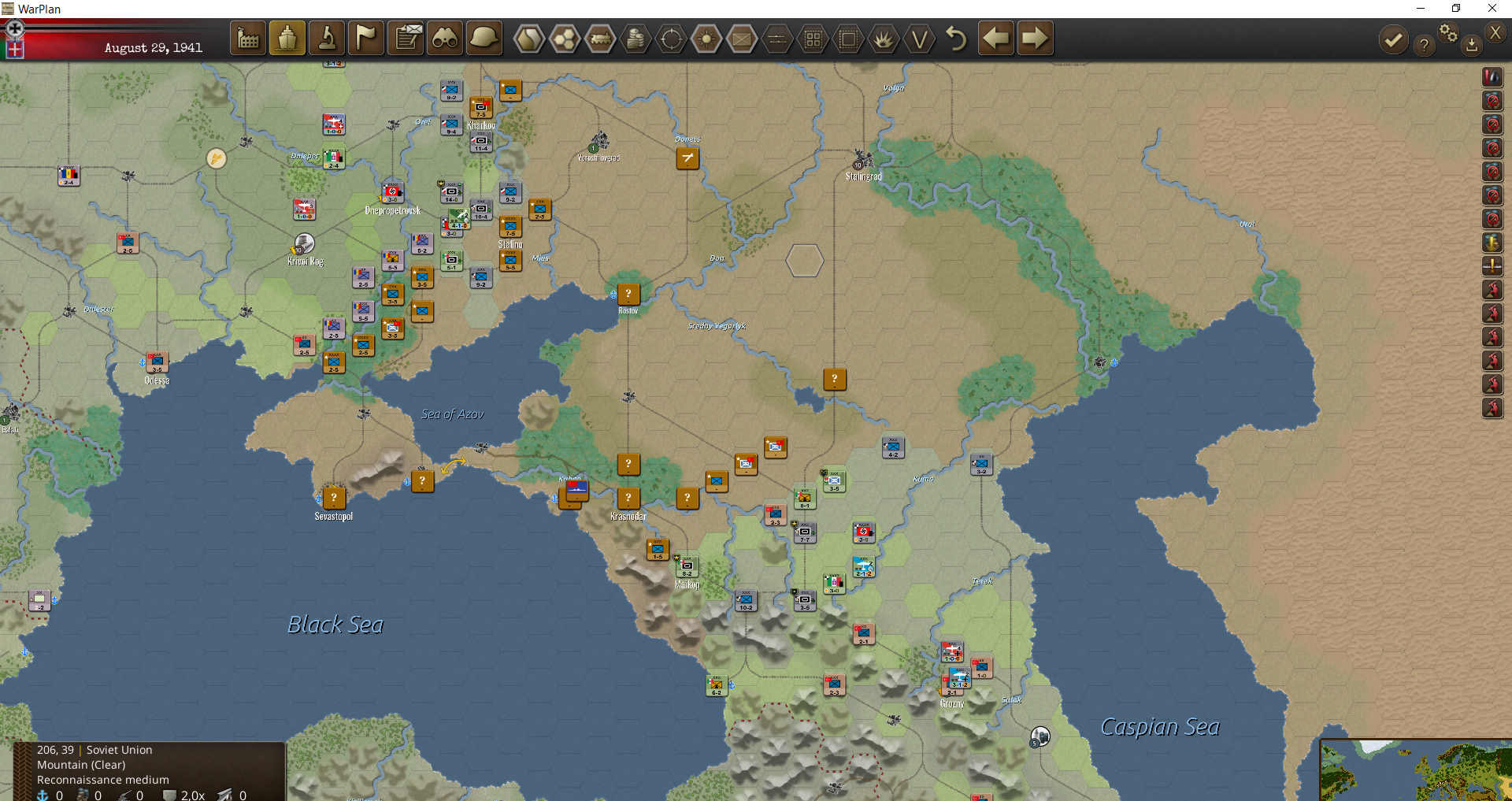Select the fleet marker on the Black Sea

click(576, 491)
